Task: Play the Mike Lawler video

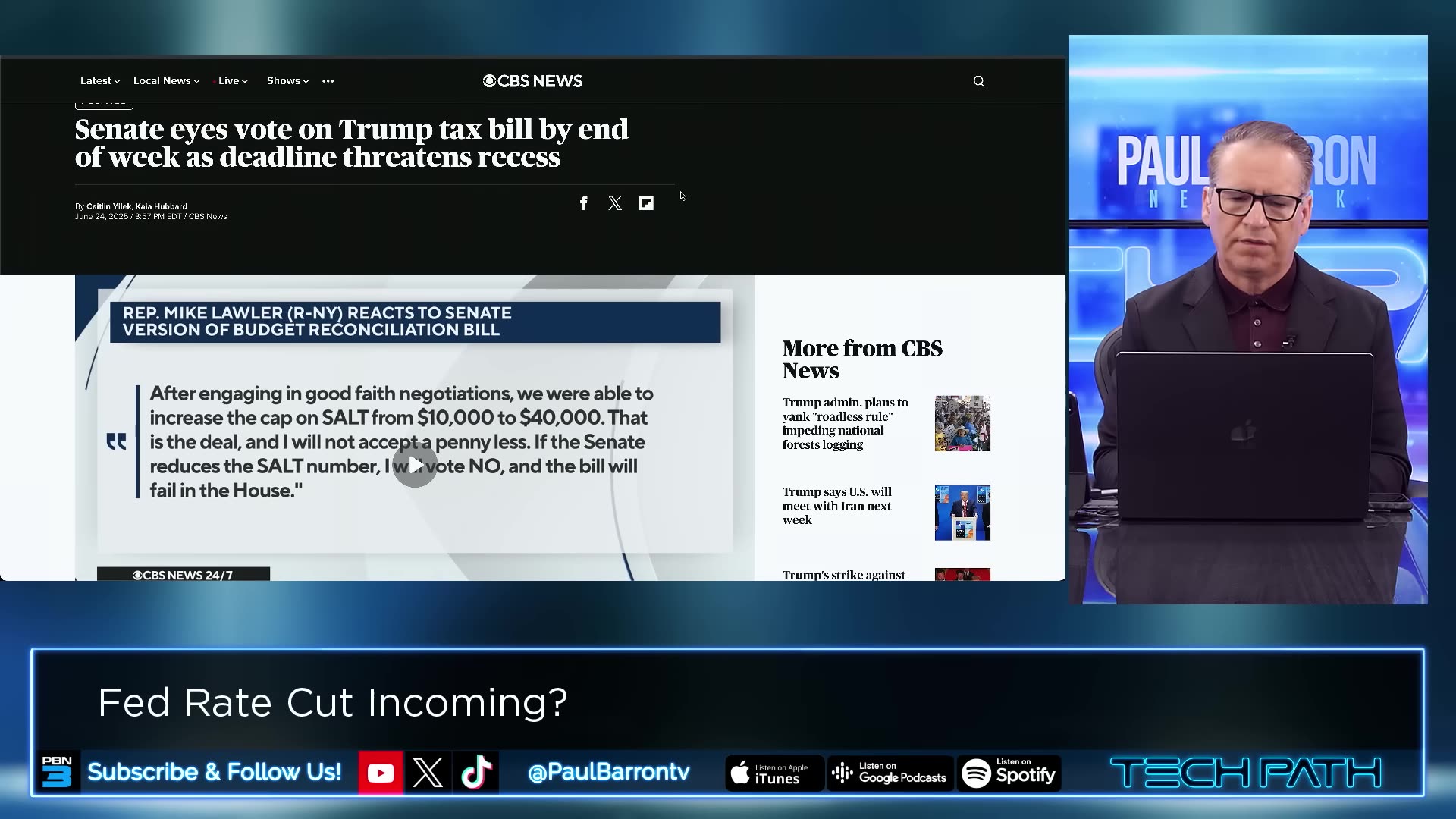Action: (x=415, y=465)
